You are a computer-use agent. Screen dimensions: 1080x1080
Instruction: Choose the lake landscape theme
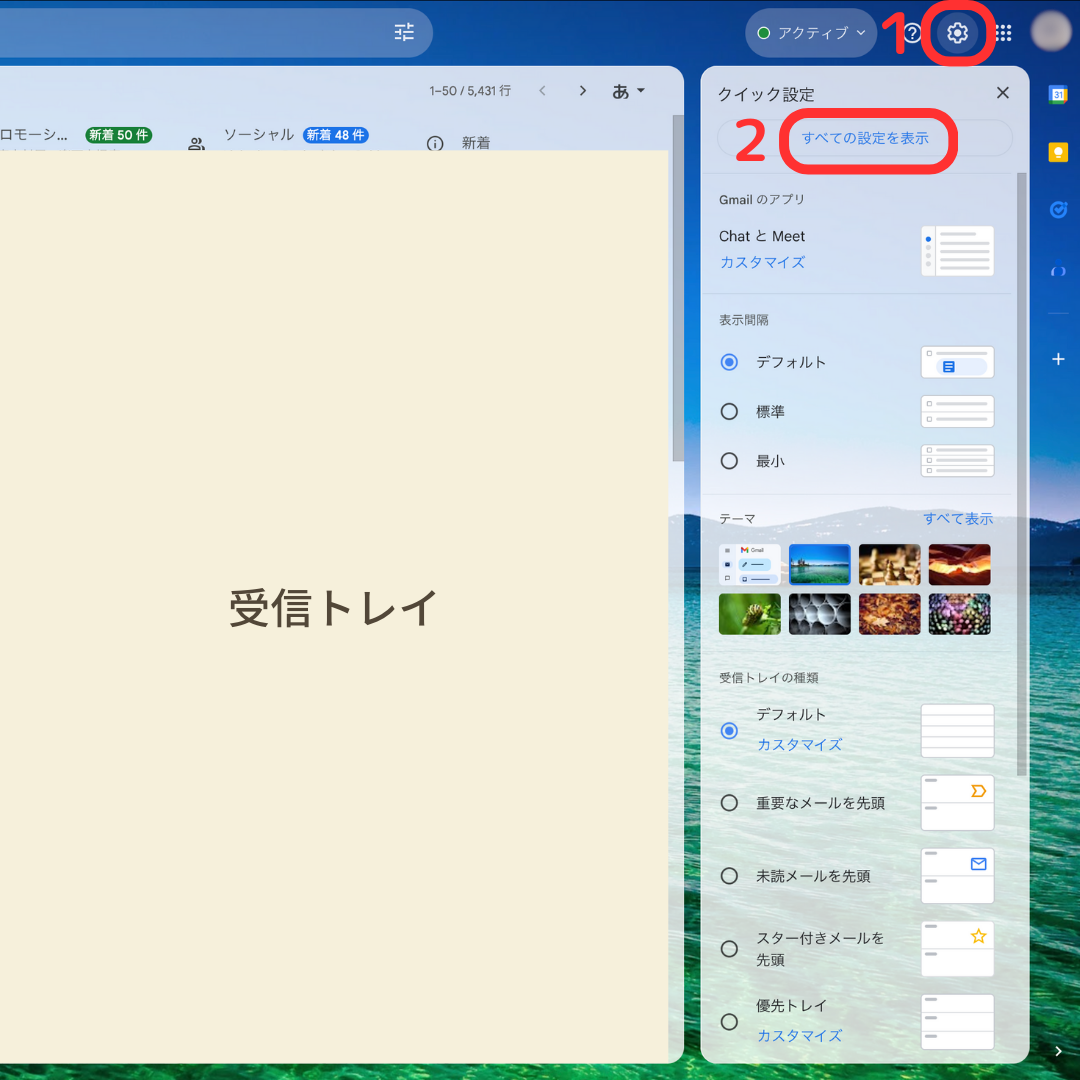pos(819,565)
